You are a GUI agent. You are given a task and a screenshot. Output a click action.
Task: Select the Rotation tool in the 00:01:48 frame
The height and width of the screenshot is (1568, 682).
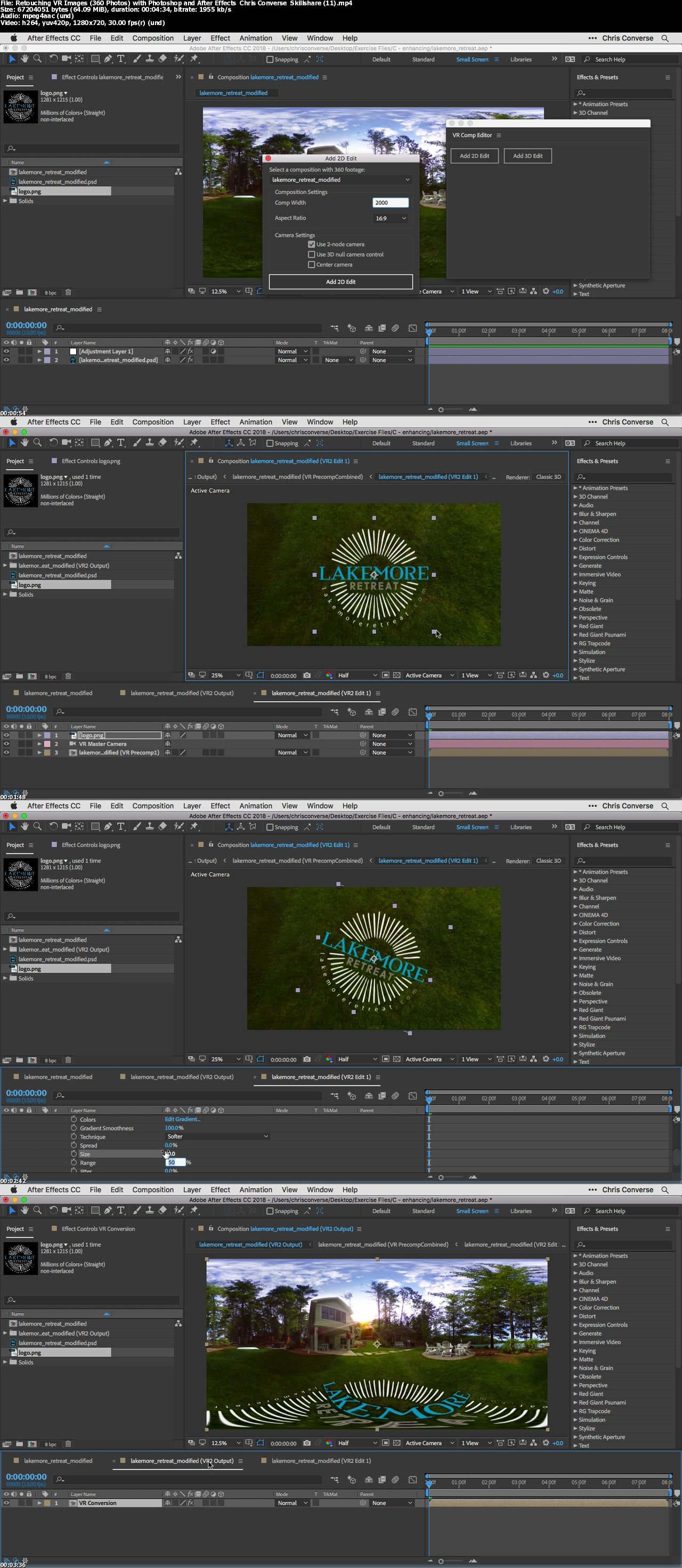tap(53, 443)
